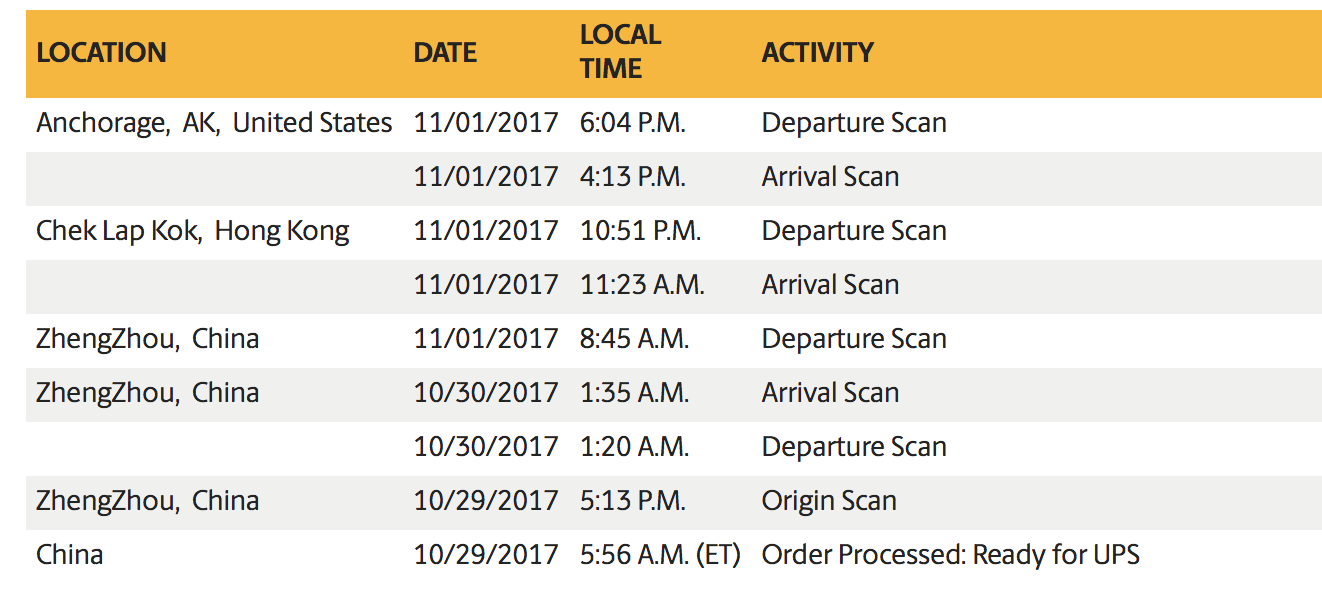This screenshot has width=1322, height=590.
Task: Click the DATE column header
Action: pos(445,52)
